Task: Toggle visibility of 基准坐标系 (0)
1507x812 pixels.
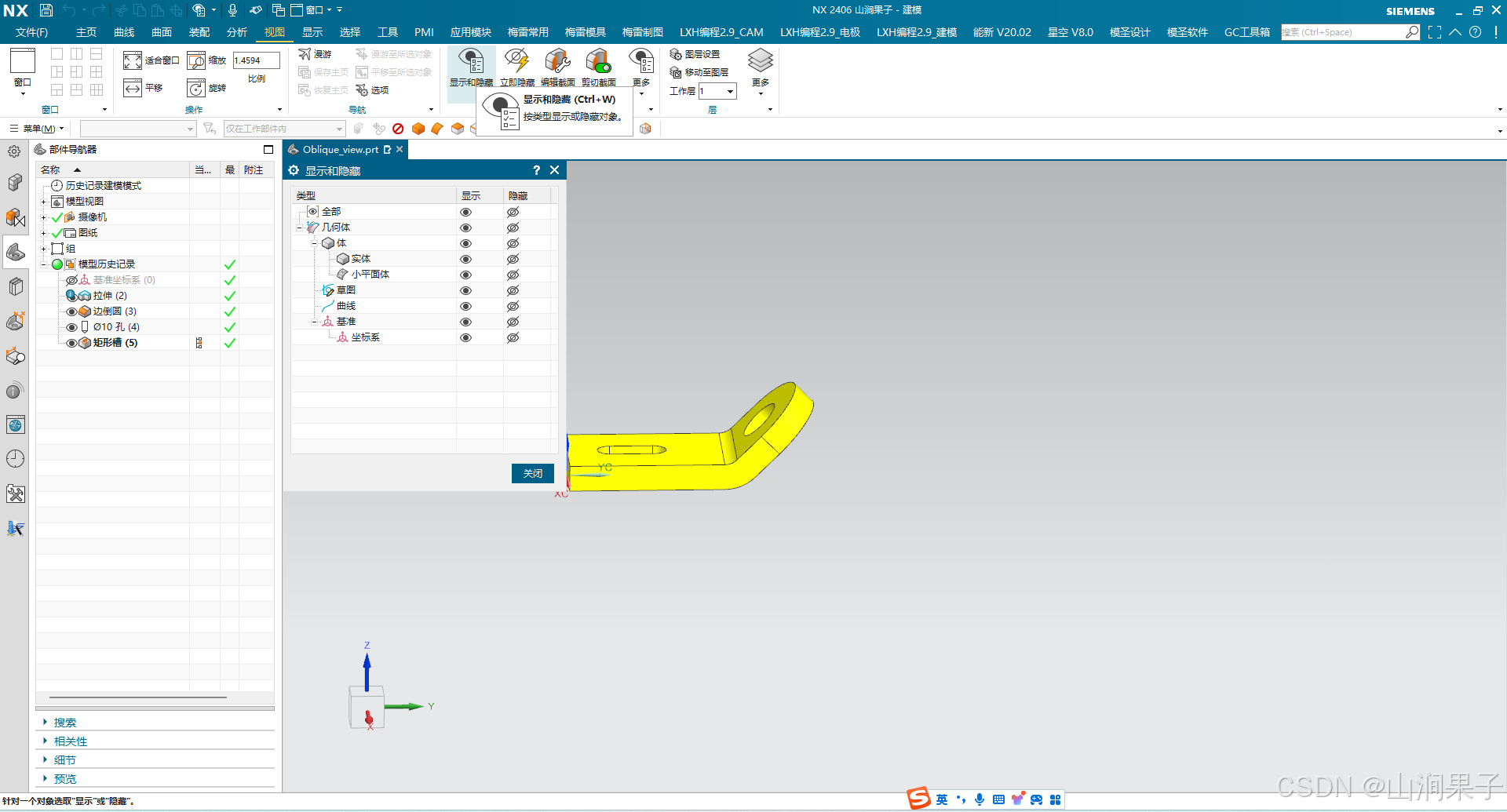Action: (71, 280)
